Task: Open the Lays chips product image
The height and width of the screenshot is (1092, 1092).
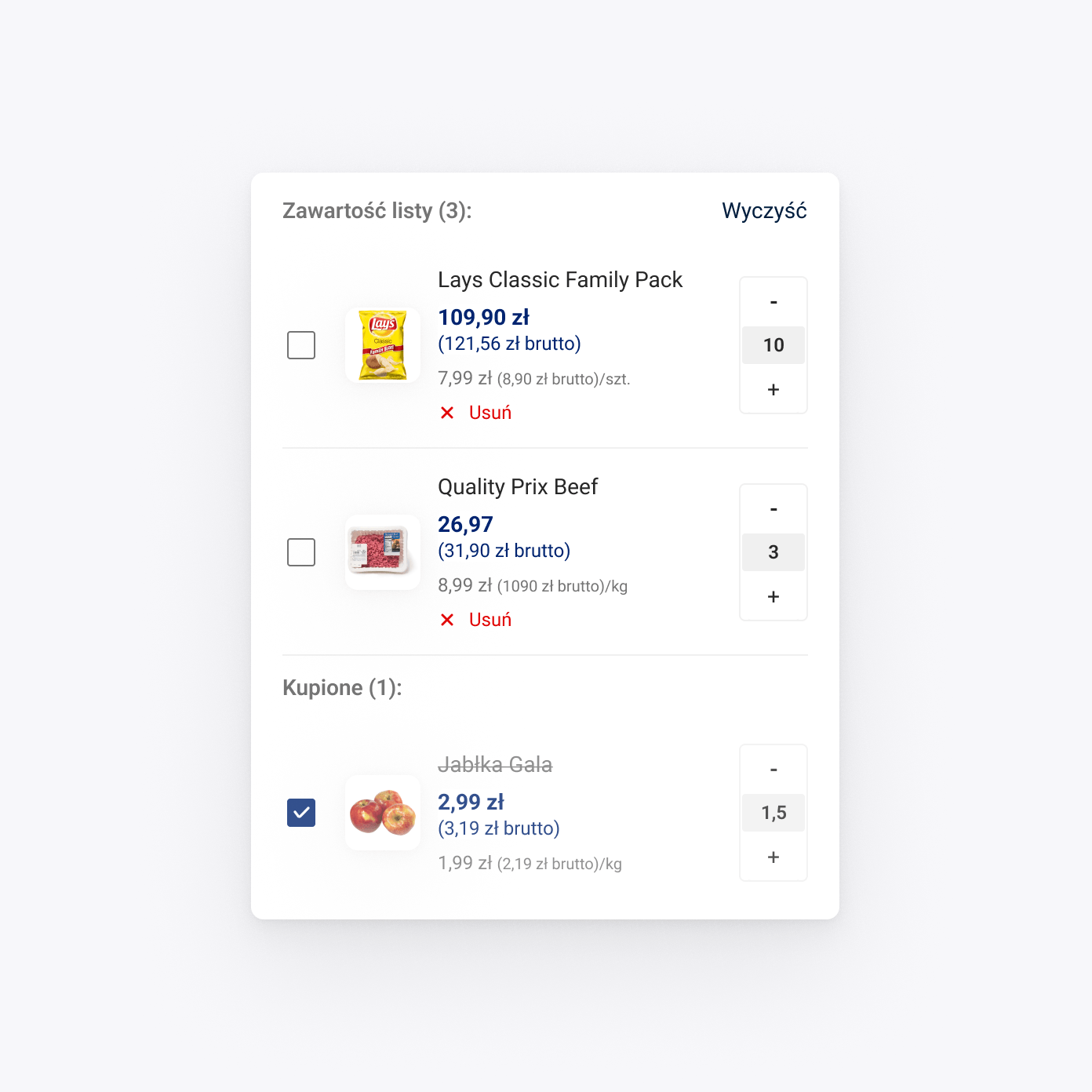Action: click(383, 345)
